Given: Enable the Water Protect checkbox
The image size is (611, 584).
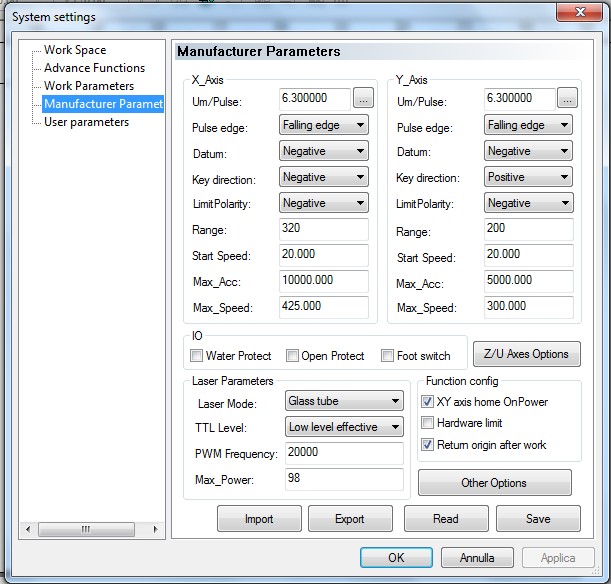Looking at the screenshot, I should (x=197, y=356).
